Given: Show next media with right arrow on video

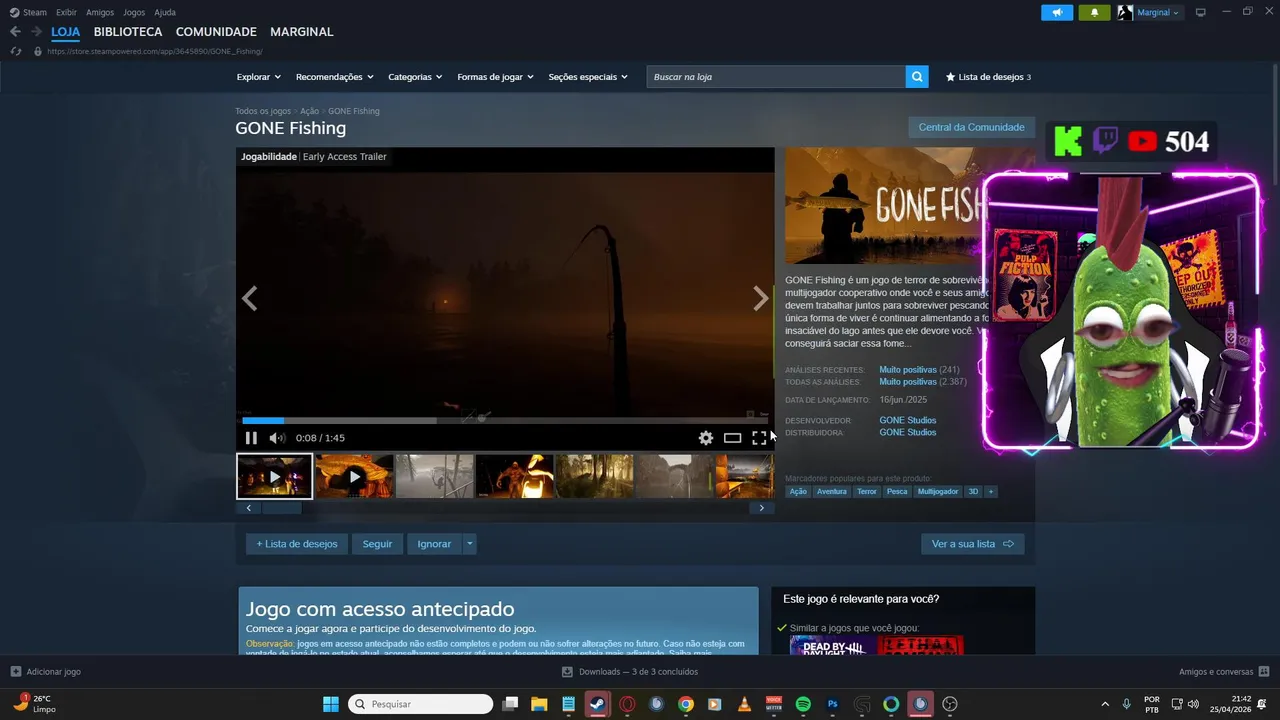Looking at the screenshot, I should coord(760,298).
